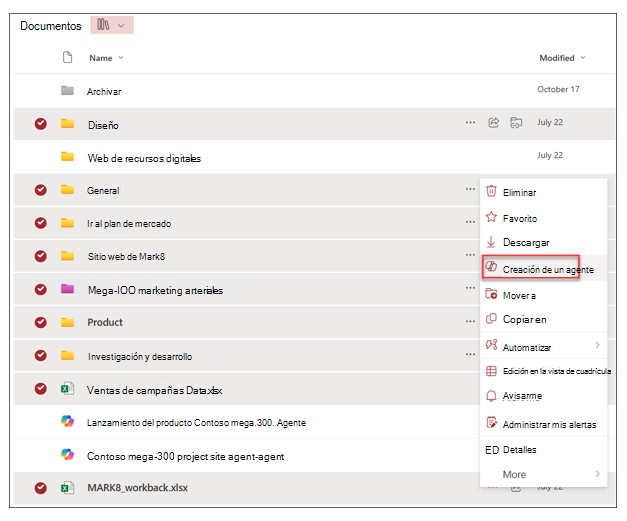Open more actions for Product row
The height and width of the screenshot is (521, 627).
point(470,321)
